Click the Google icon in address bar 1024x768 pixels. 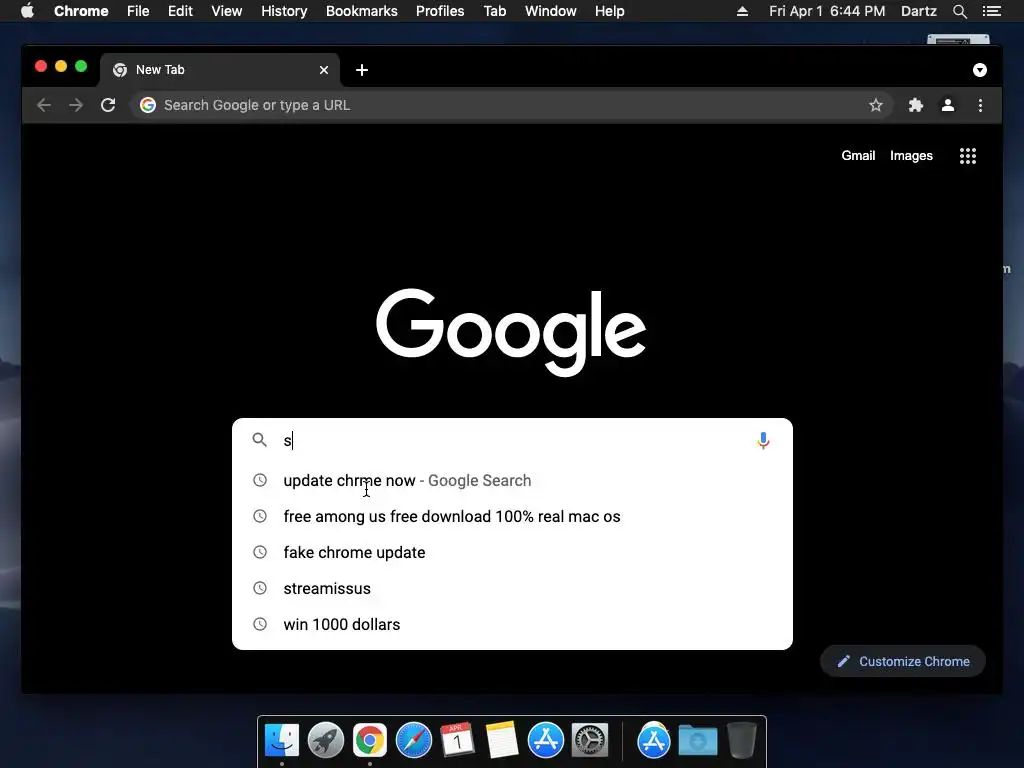pos(148,105)
